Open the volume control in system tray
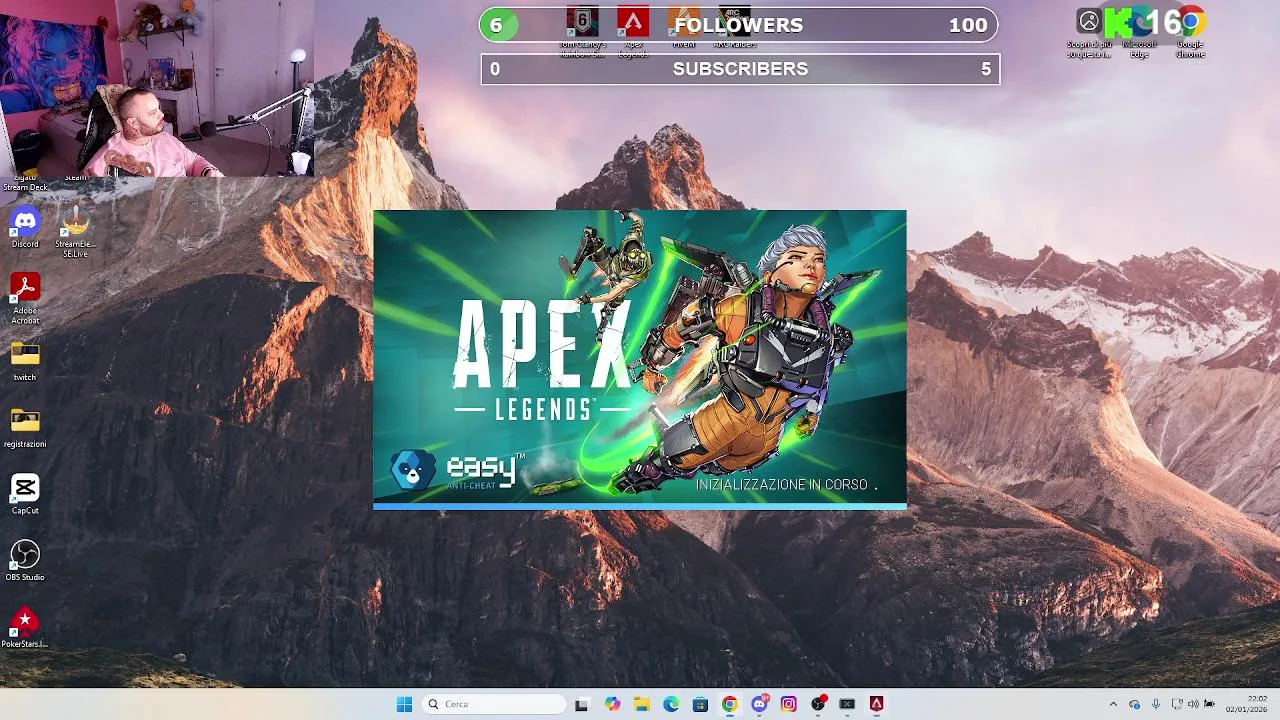 [1193, 704]
